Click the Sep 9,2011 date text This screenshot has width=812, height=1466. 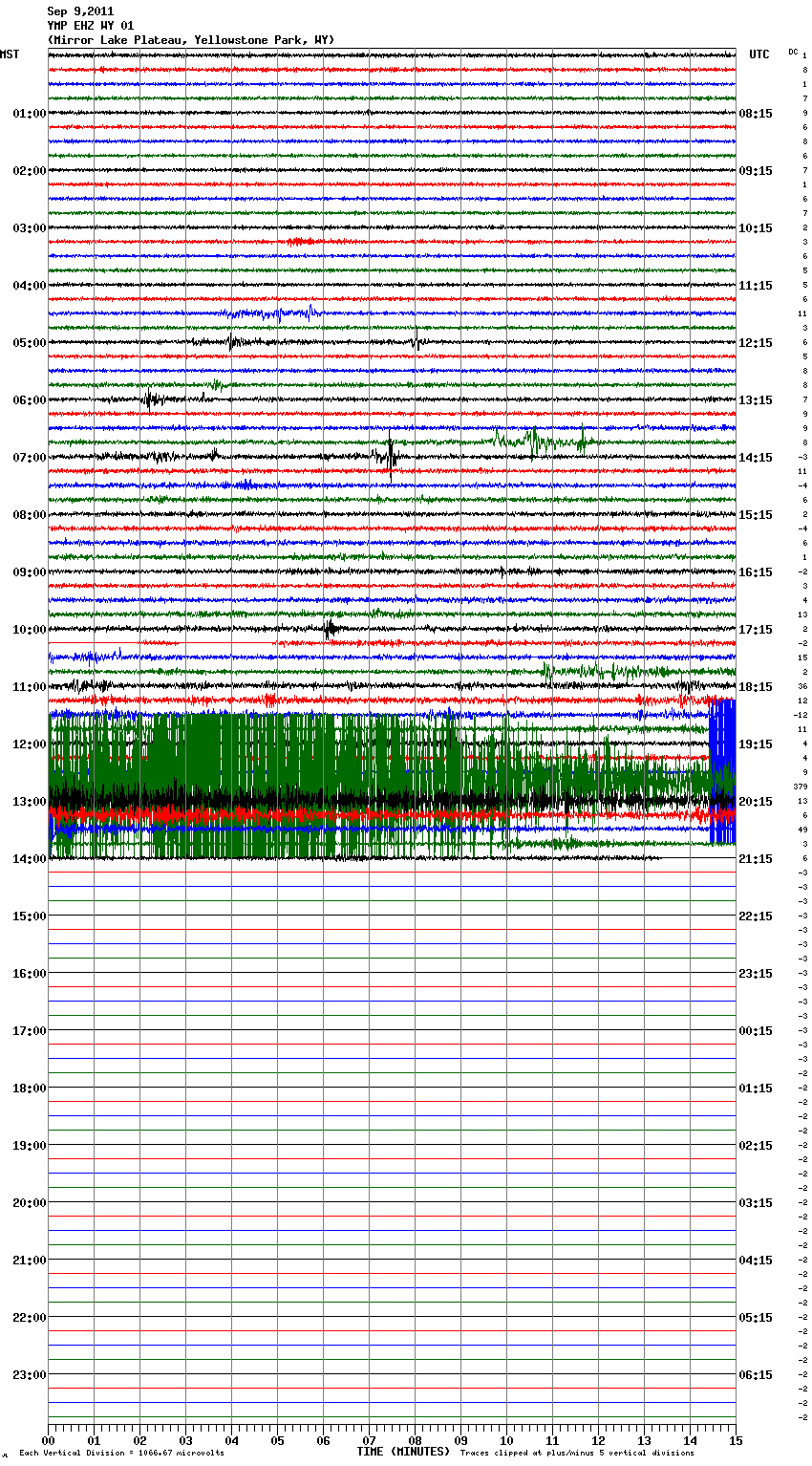pos(80,11)
